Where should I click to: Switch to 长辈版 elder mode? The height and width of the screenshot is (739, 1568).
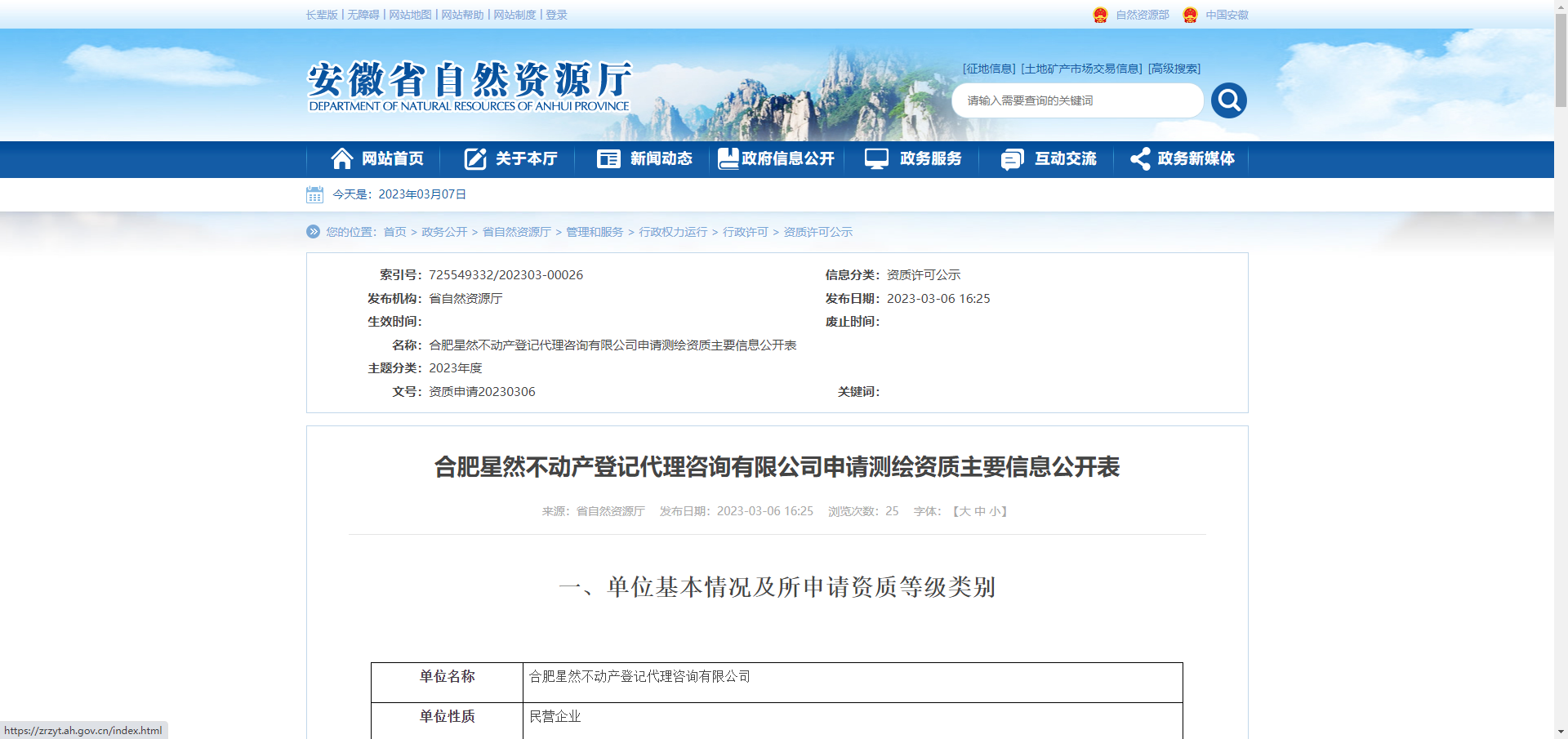(x=321, y=15)
